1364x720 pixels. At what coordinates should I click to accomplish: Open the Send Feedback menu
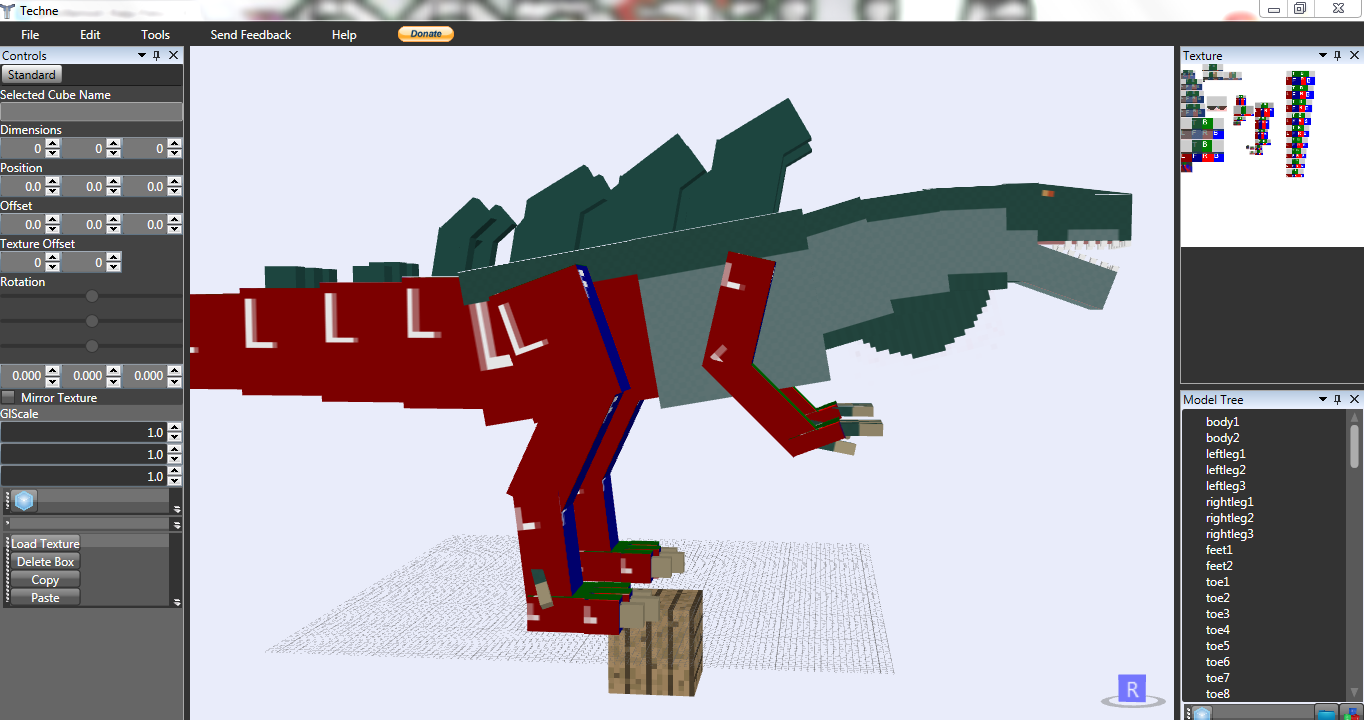tap(250, 33)
